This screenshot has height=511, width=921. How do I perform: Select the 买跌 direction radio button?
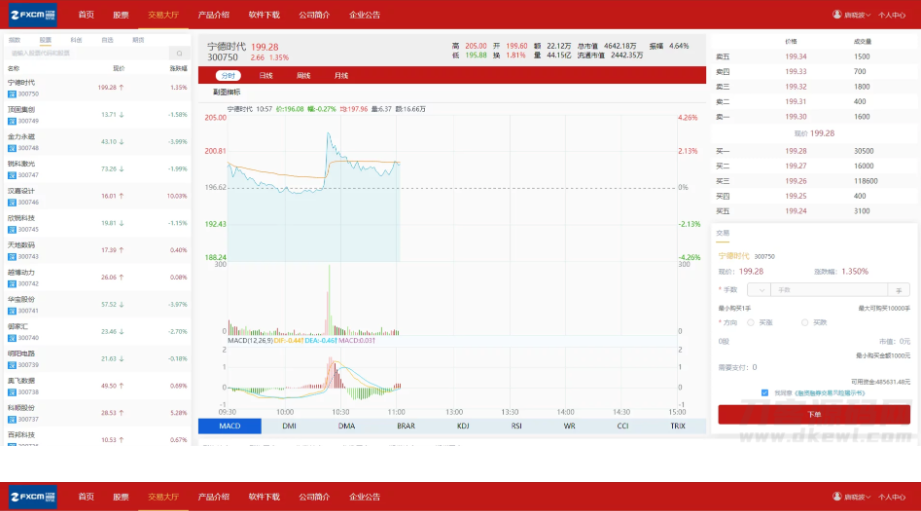pos(805,322)
